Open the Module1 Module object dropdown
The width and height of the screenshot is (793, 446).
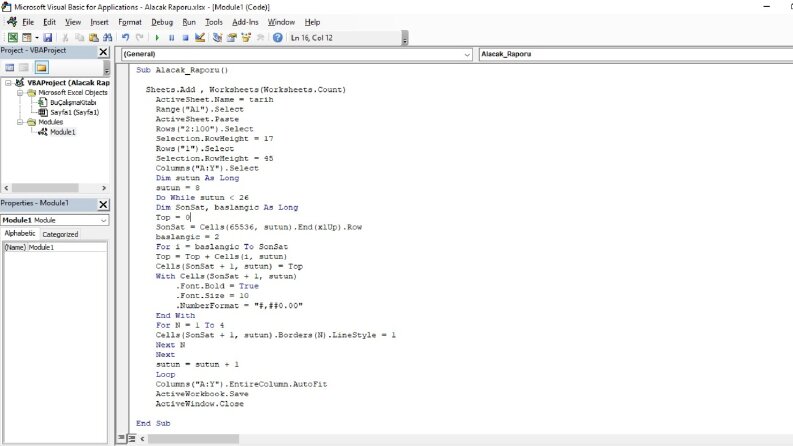coord(103,220)
